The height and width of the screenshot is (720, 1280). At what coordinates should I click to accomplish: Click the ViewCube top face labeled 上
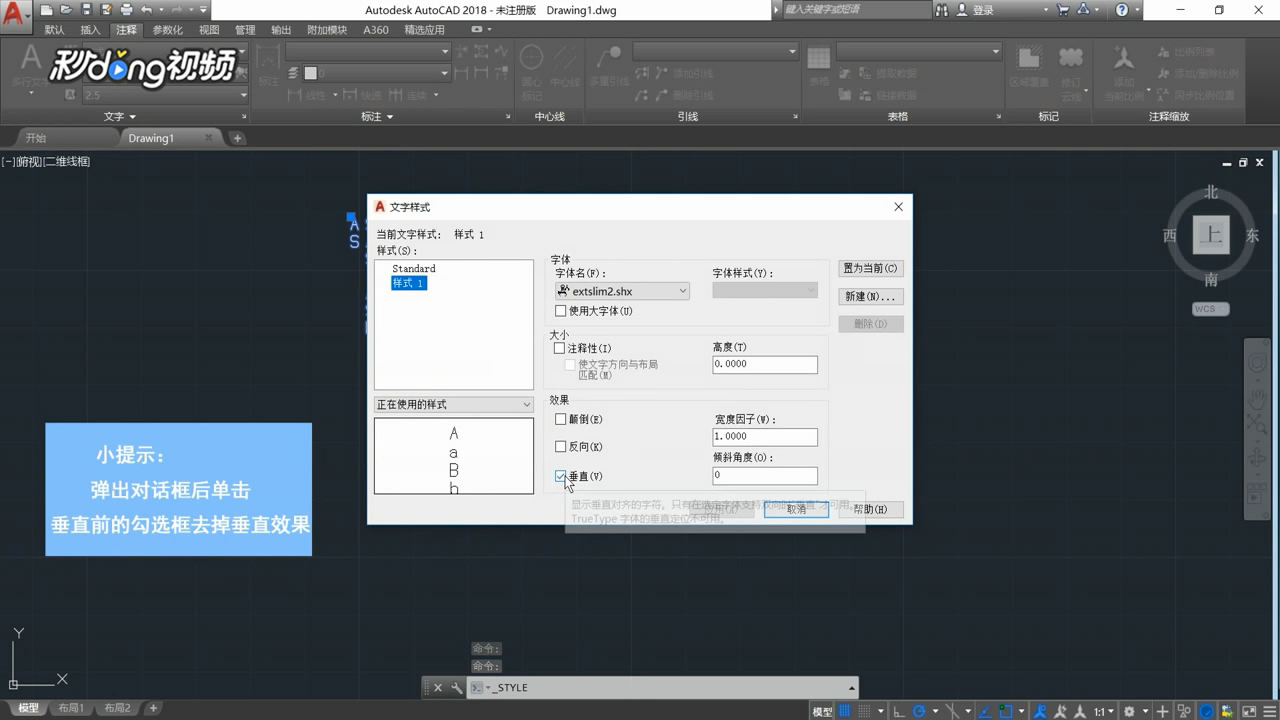coord(1211,236)
